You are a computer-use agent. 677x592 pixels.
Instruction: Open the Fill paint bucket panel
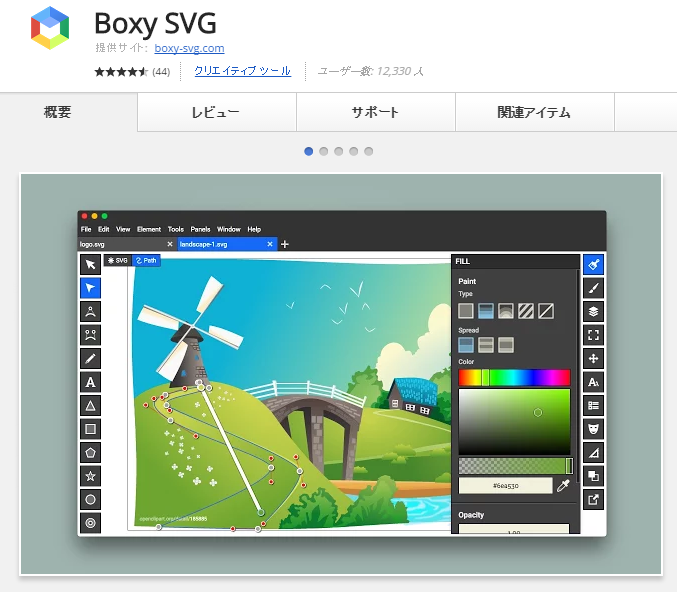(593, 264)
